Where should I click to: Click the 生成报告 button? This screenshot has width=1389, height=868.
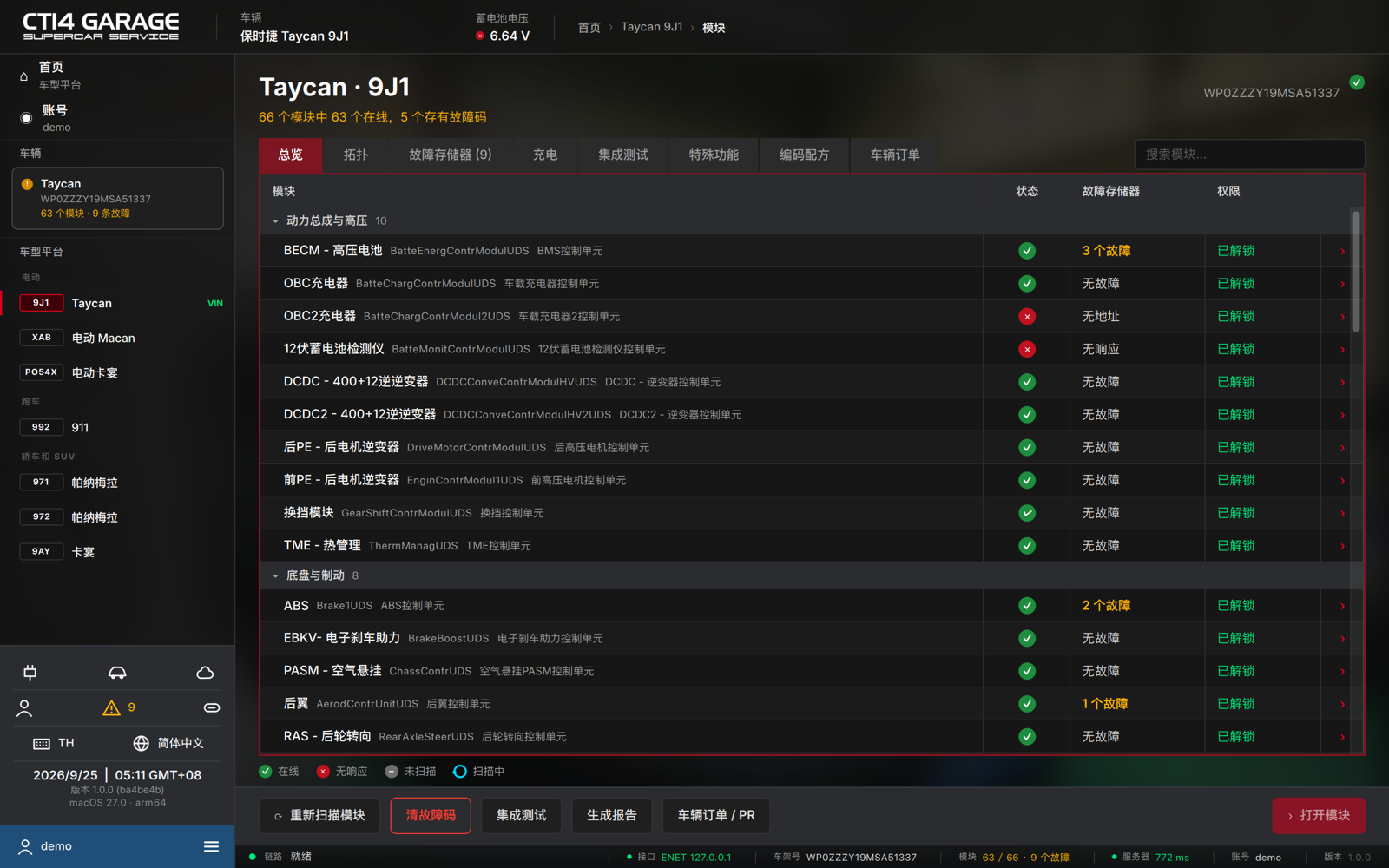point(612,816)
